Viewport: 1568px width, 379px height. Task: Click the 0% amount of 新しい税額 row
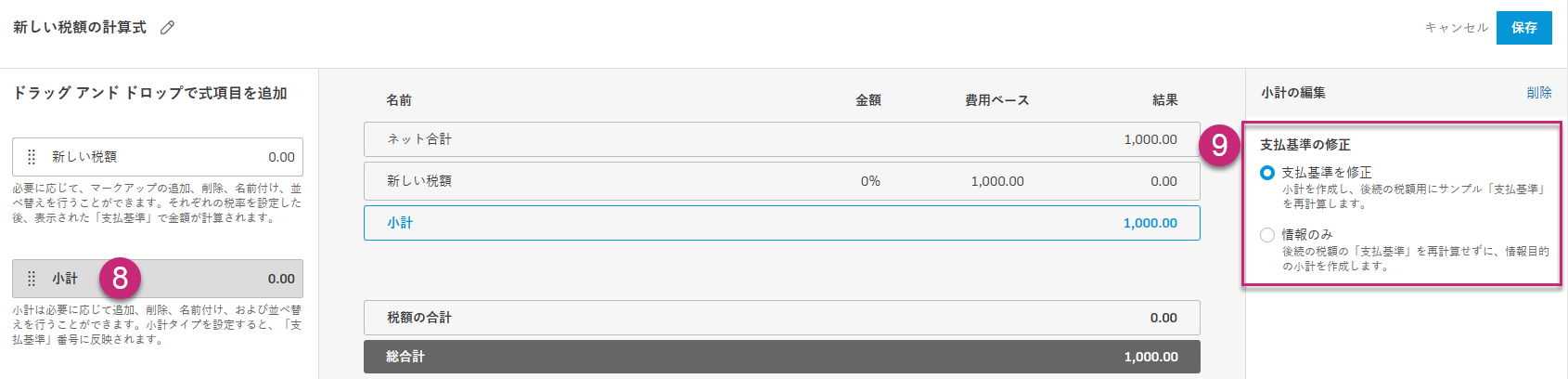[x=870, y=181]
